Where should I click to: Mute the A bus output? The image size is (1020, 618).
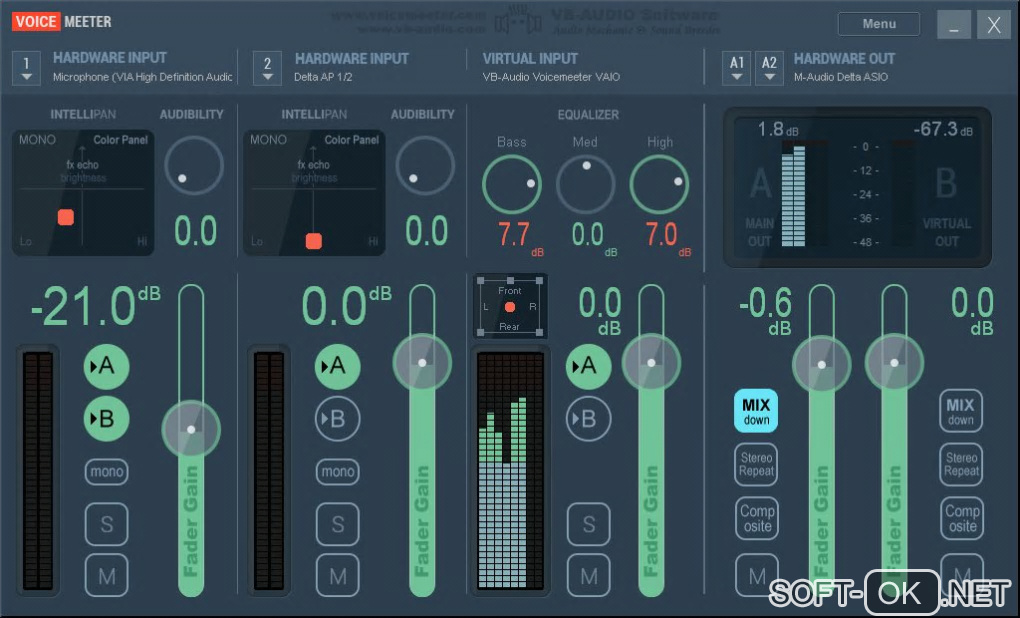757,574
